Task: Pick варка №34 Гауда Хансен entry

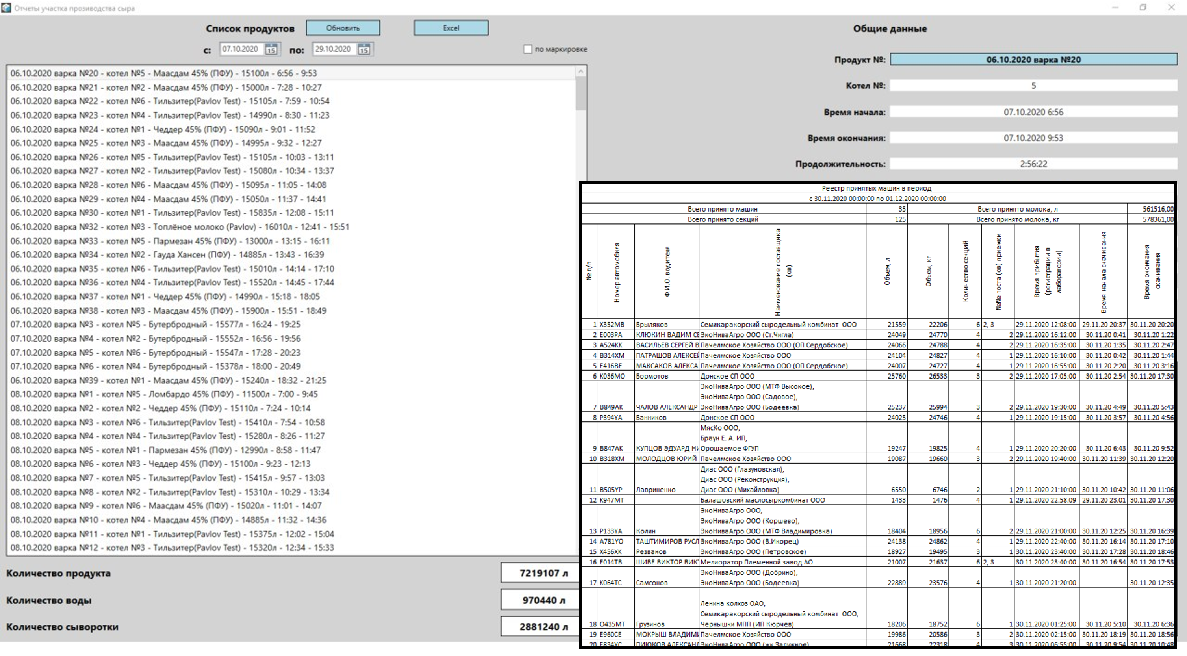Action: click(162, 255)
